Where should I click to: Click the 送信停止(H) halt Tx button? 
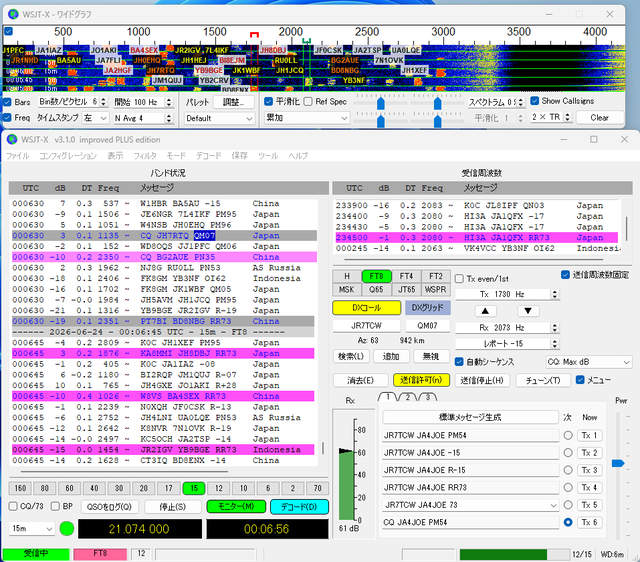[x=482, y=380]
